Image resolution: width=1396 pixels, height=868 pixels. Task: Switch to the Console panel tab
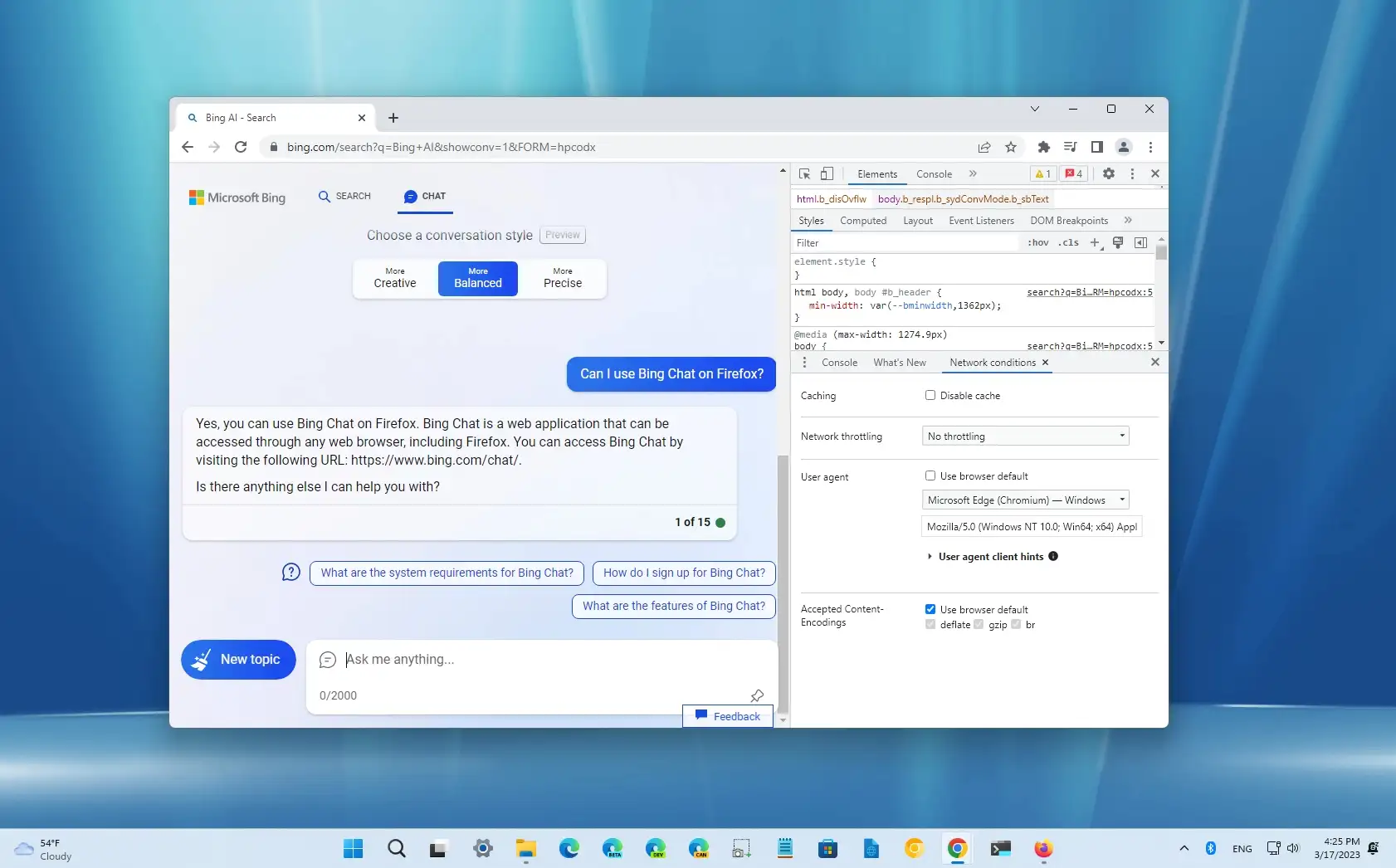coord(934,174)
